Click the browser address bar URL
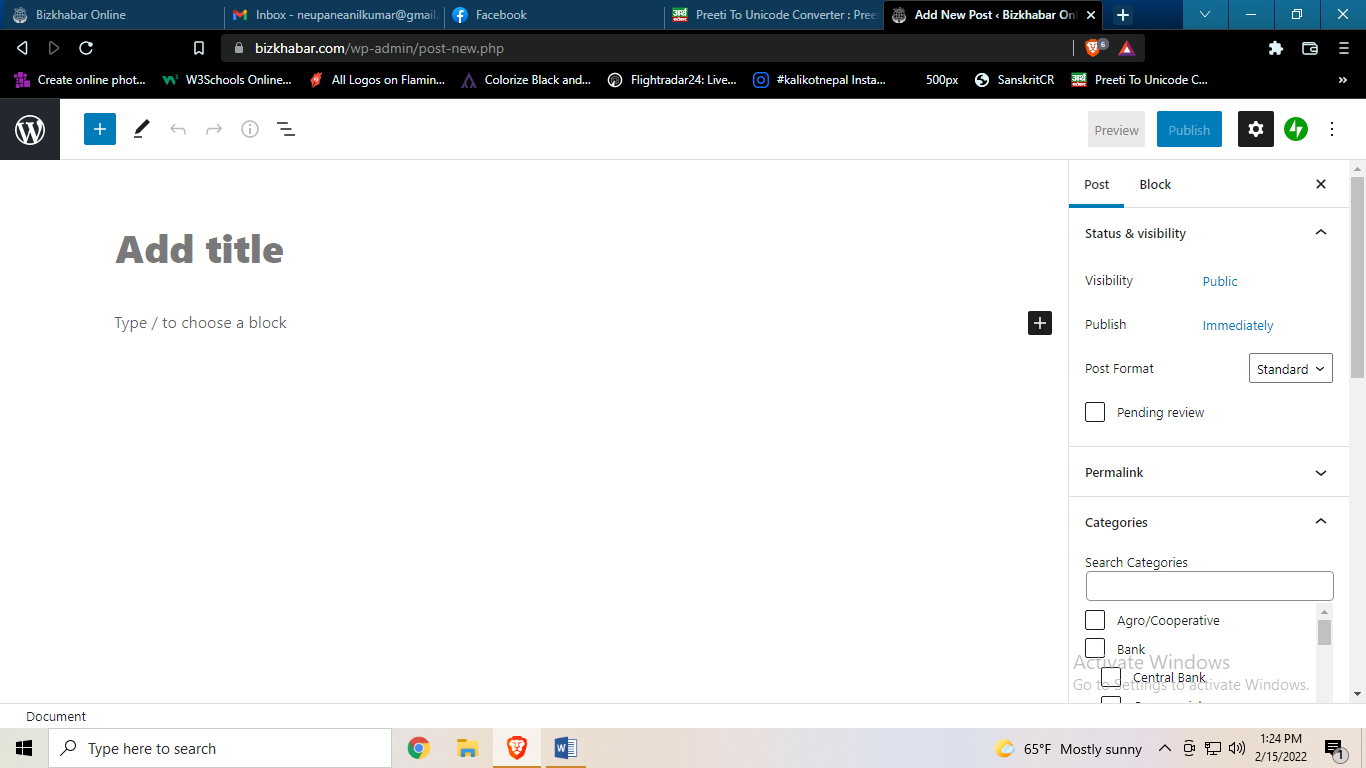Image resolution: width=1366 pixels, height=768 pixels. [380, 48]
